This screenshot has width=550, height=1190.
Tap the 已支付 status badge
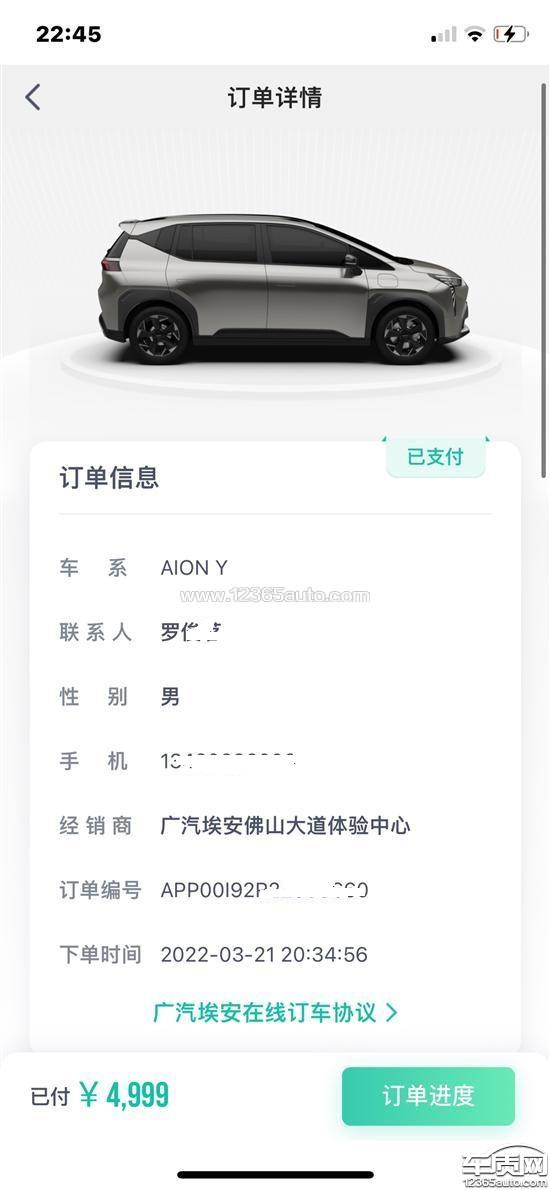[x=435, y=457]
